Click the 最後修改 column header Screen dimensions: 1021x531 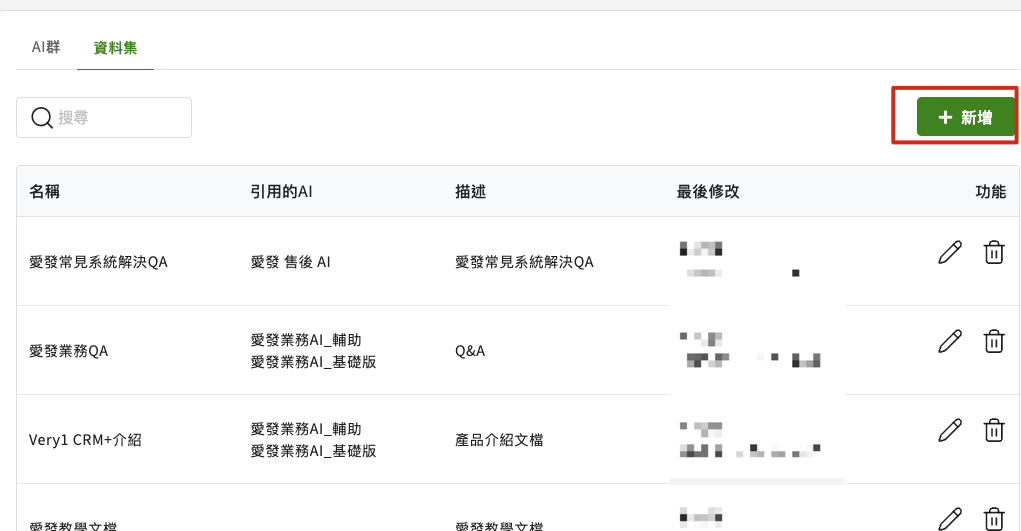[708, 192]
